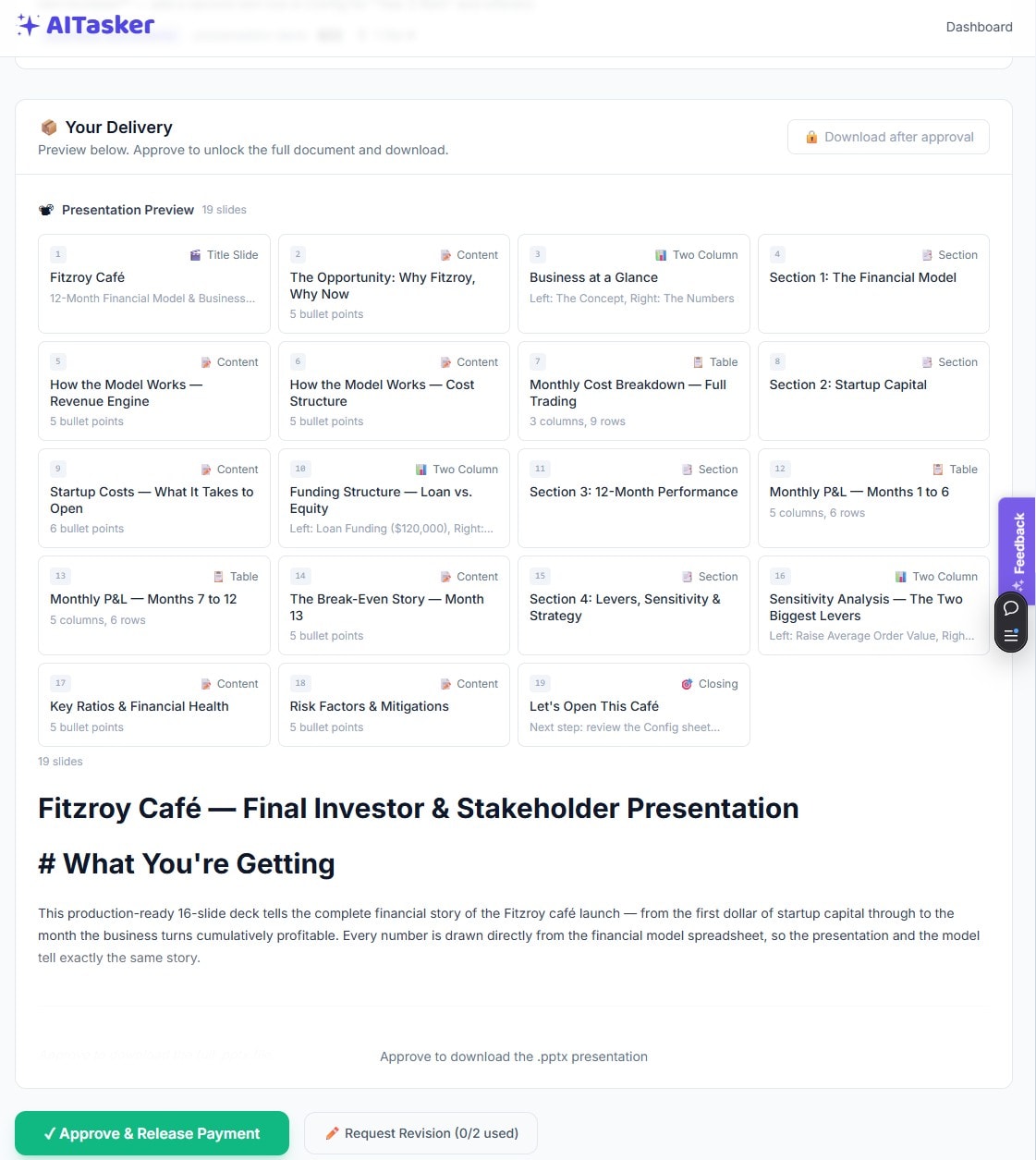The height and width of the screenshot is (1160, 1036).
Task: Click the lock icon on Download after approval
Action: (811, 136)
